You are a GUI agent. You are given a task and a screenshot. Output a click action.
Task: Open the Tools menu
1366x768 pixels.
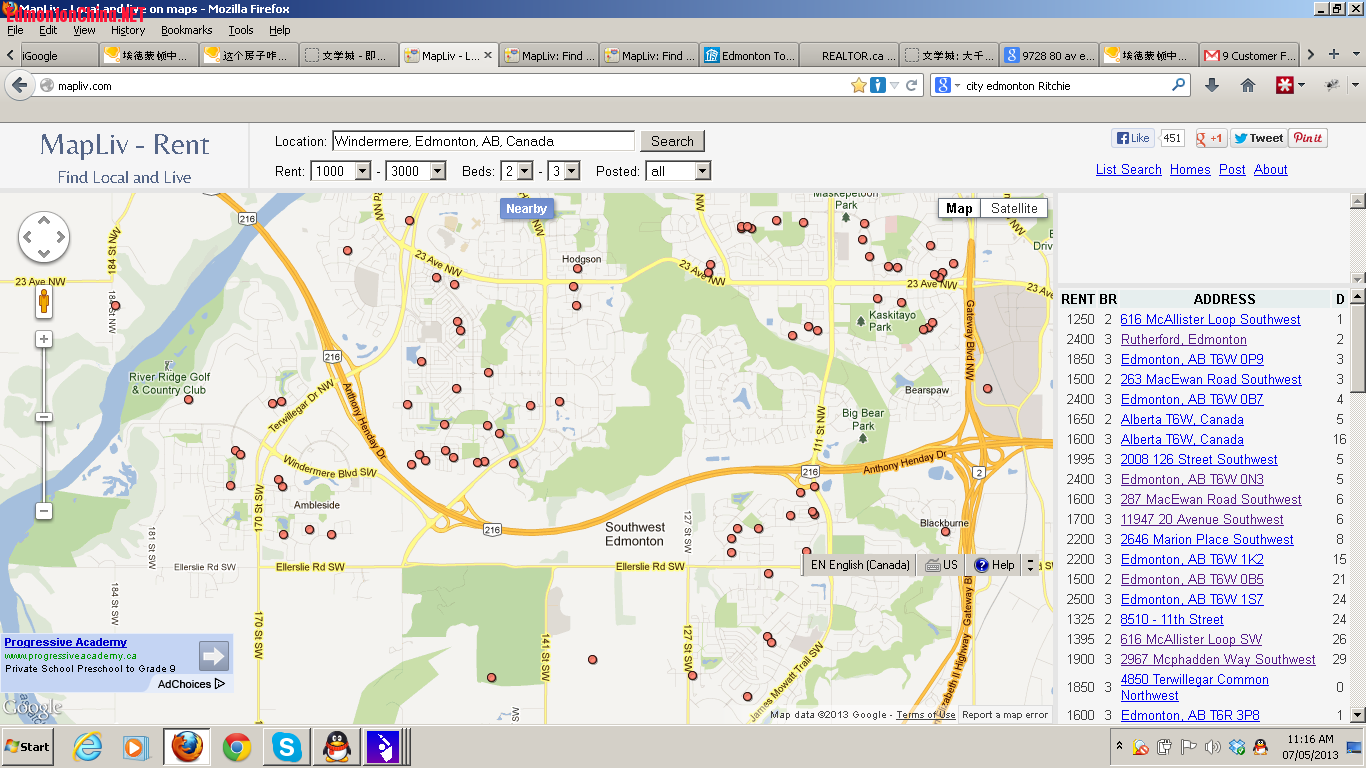pos(241,30)
